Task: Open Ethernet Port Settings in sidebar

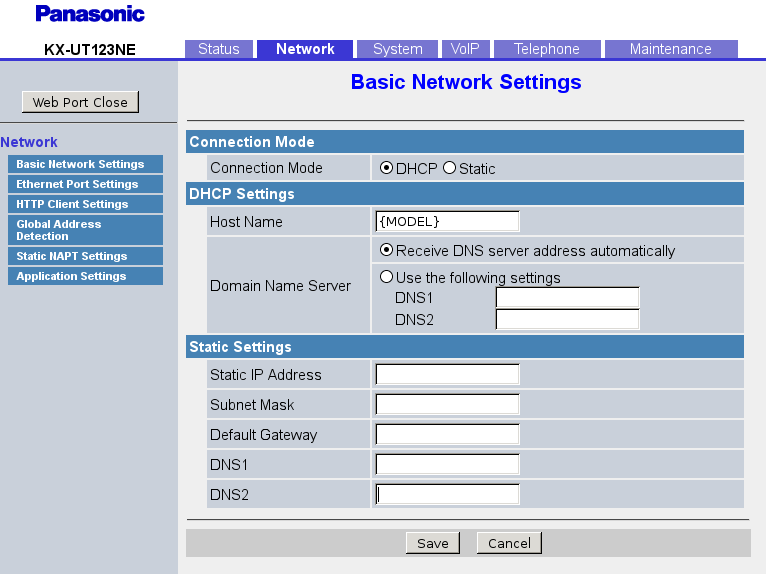Action: [x=85, y=184]
